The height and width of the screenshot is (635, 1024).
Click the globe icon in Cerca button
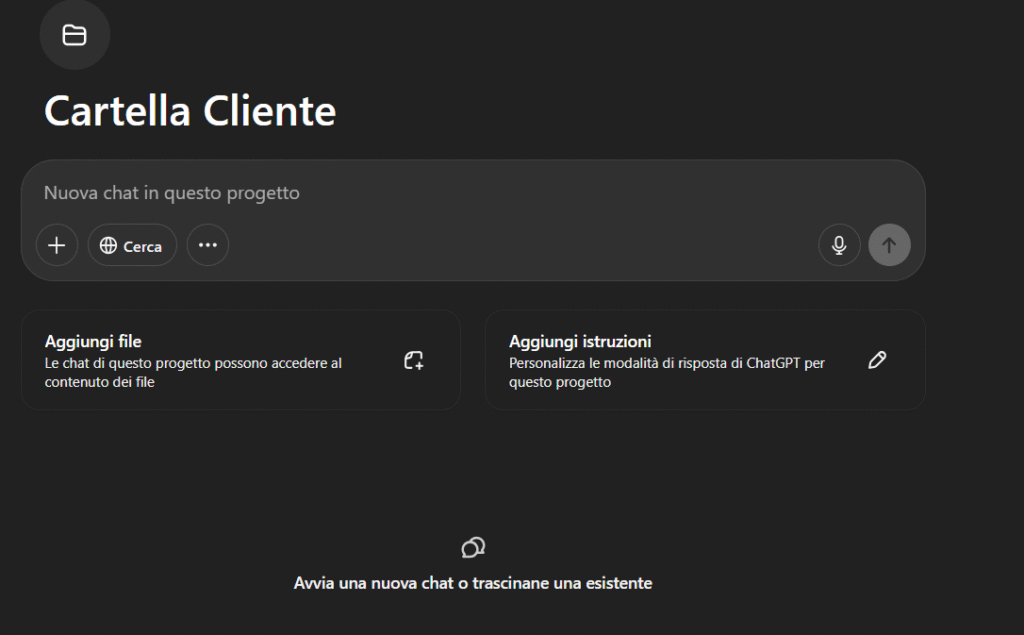click(108, 246)
